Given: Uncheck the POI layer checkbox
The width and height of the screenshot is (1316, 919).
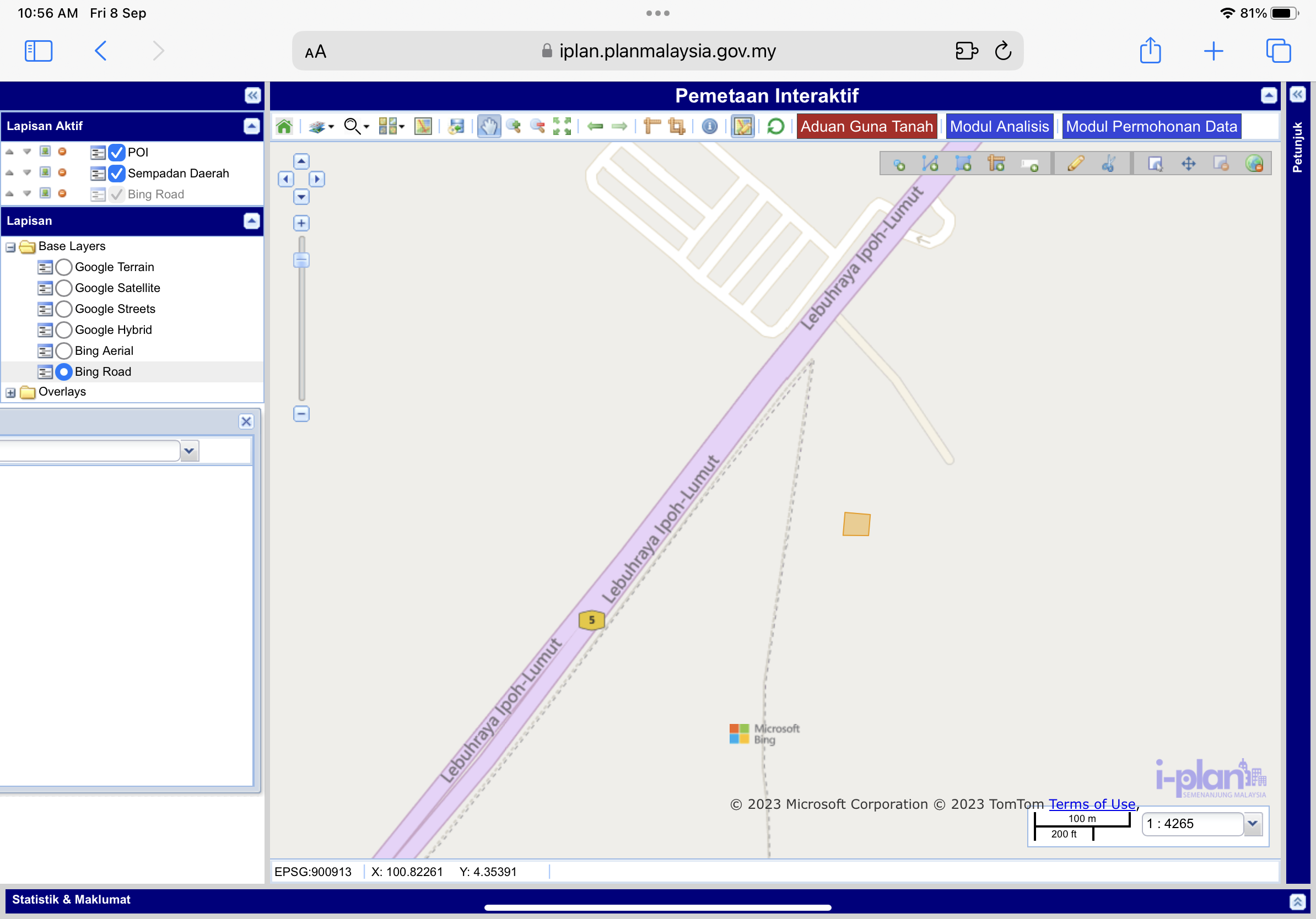Looking at the screenshot, I should click(x=117, y=153).
